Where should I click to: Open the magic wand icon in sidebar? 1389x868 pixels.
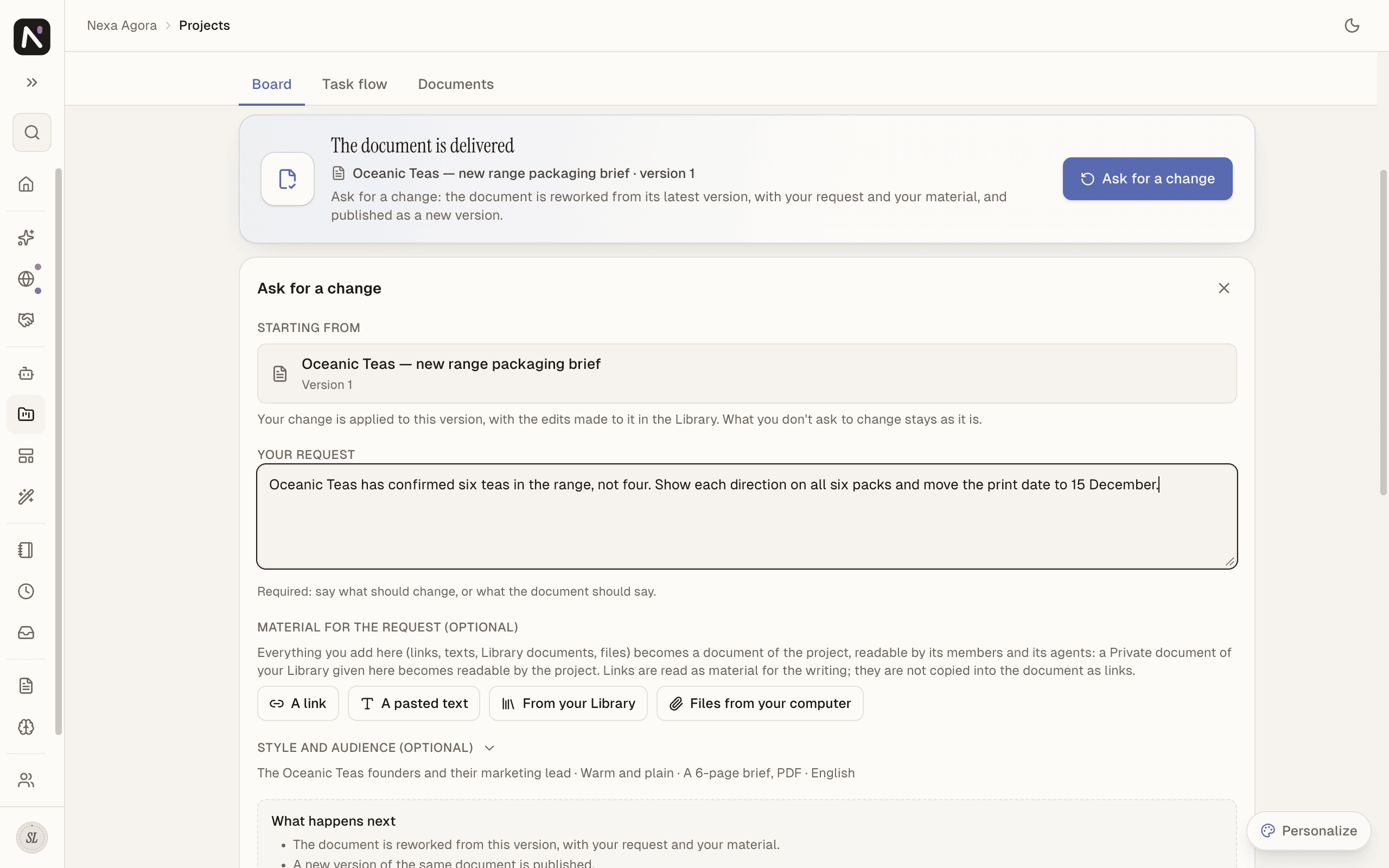26,496
